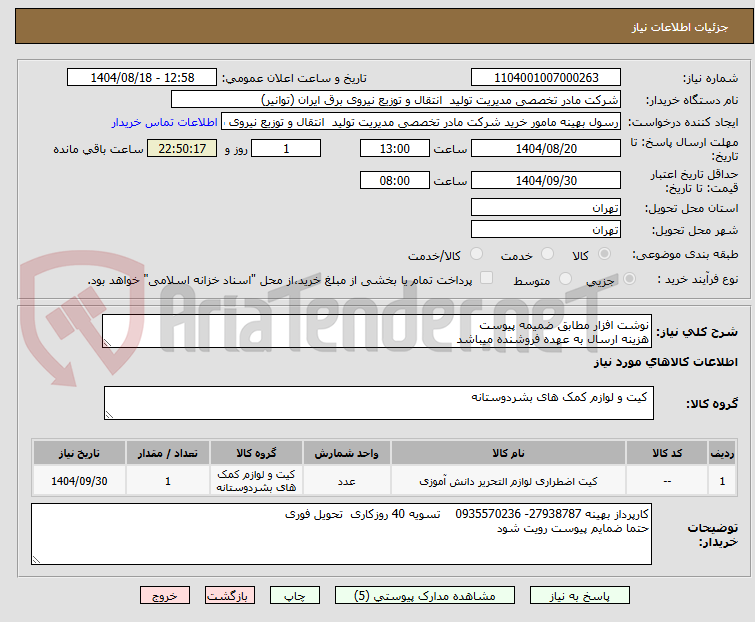Click the نوع فرآیند خرید label

[x=698, y=279]
